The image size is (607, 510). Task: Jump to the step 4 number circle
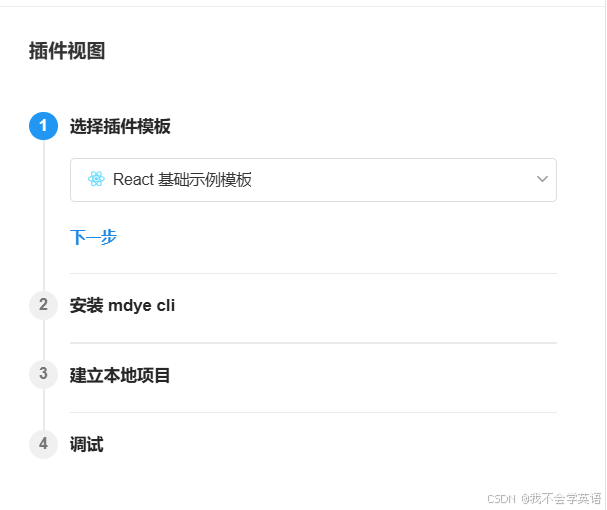(x=43, y=444)
